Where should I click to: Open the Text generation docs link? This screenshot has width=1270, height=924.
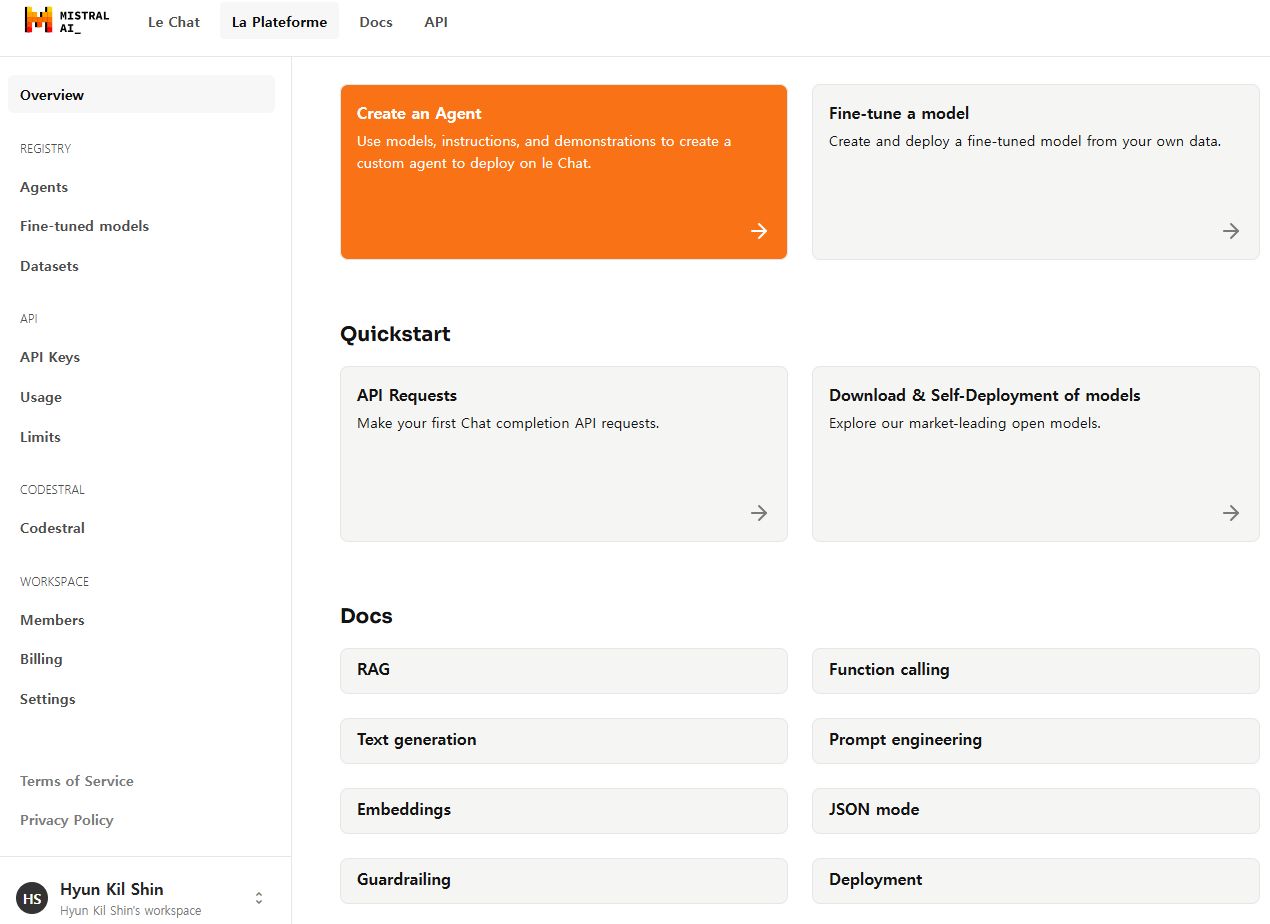tap(564, 741)
